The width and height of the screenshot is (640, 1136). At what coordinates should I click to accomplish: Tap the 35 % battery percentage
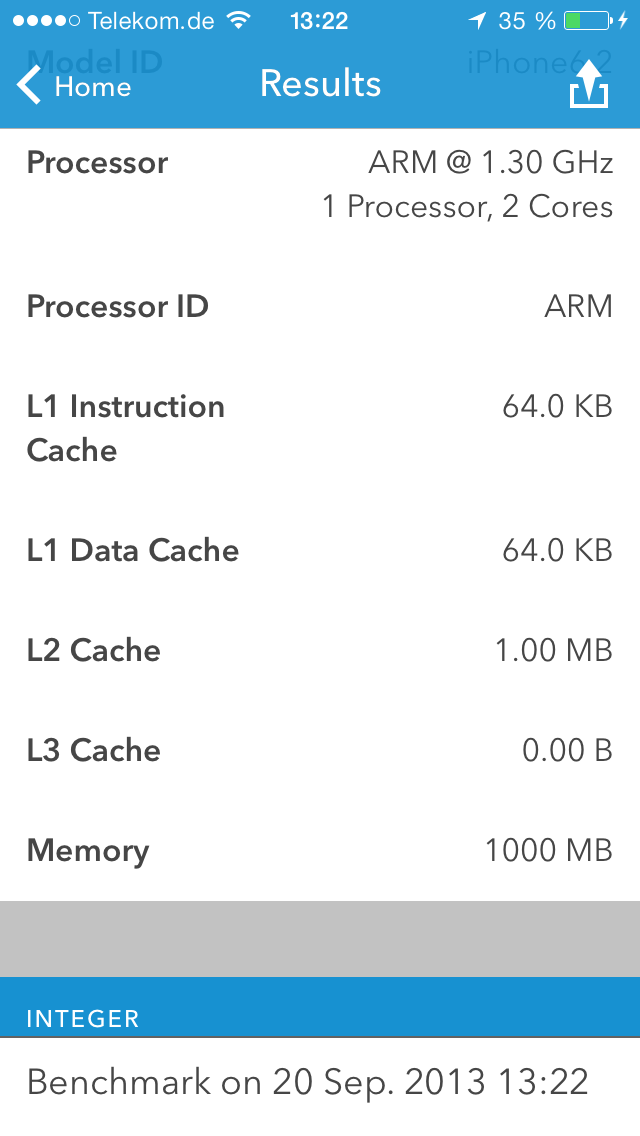(x=527, y=20)
